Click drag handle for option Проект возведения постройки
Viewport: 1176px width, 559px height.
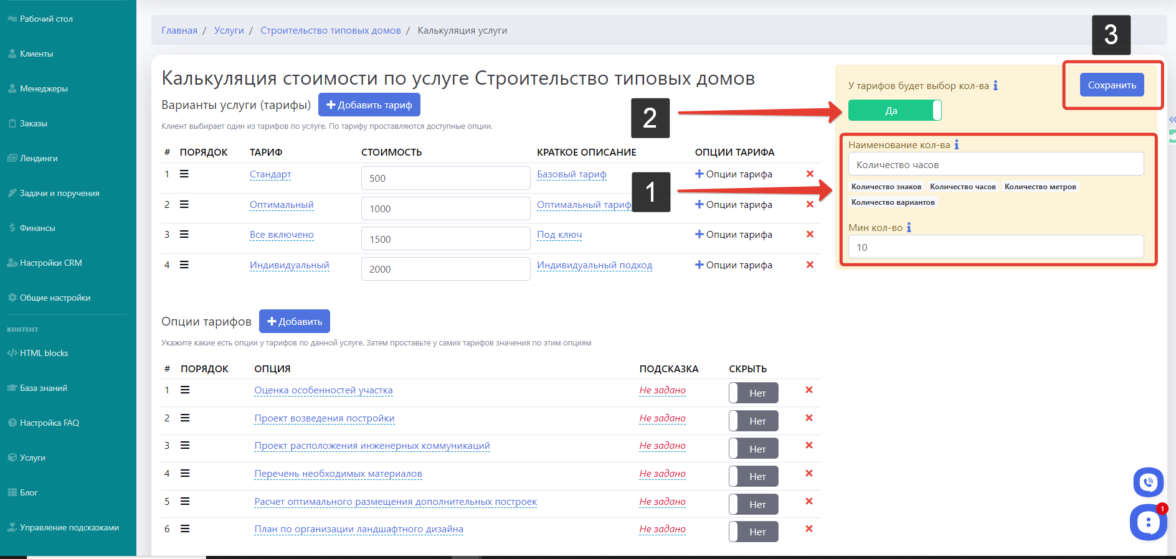184,418
